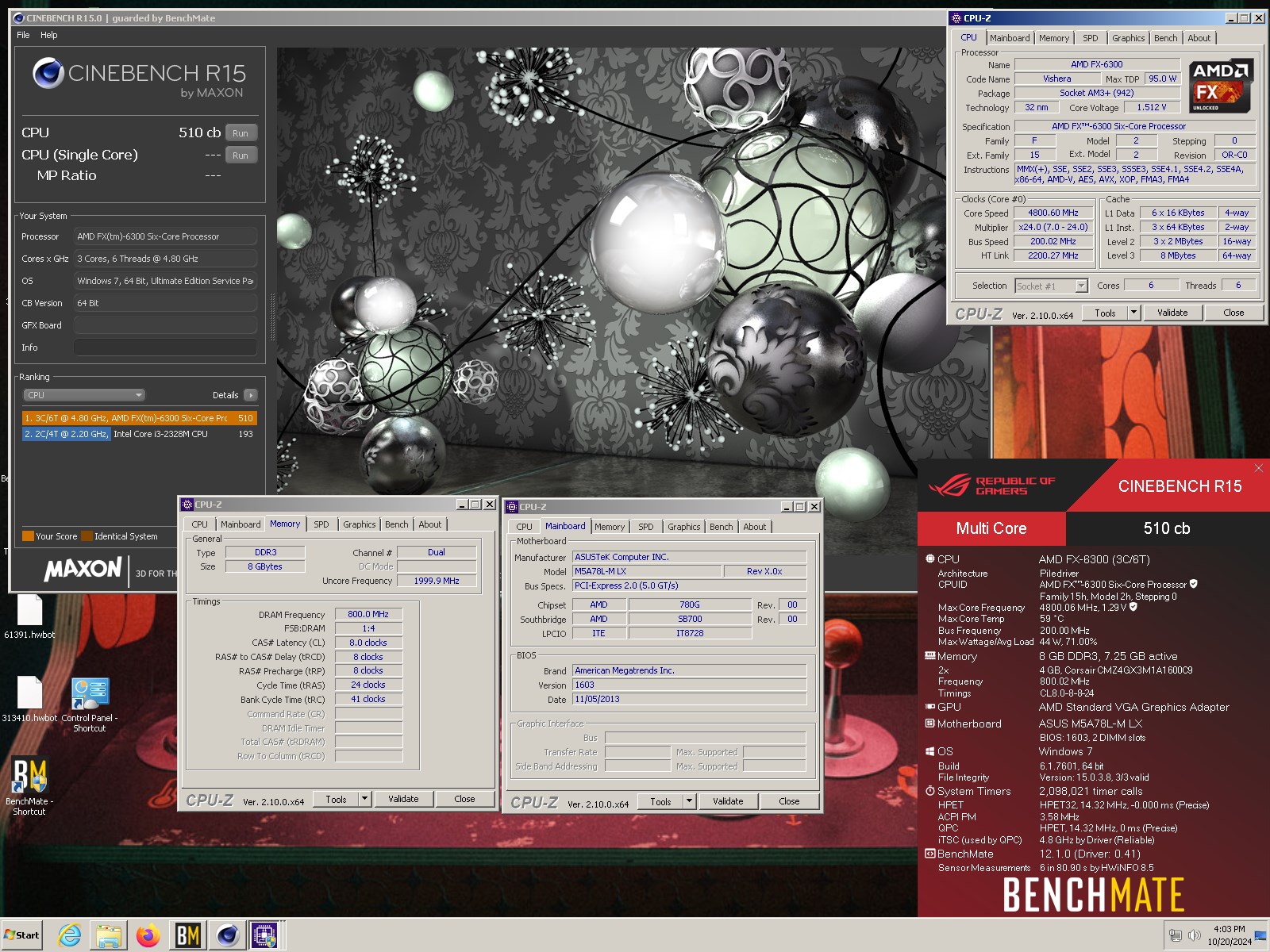The height and width of the screenshot is (952, 1270).
Task: Click the BIOS date 11/05/2013 value
Action: point(689,699)
